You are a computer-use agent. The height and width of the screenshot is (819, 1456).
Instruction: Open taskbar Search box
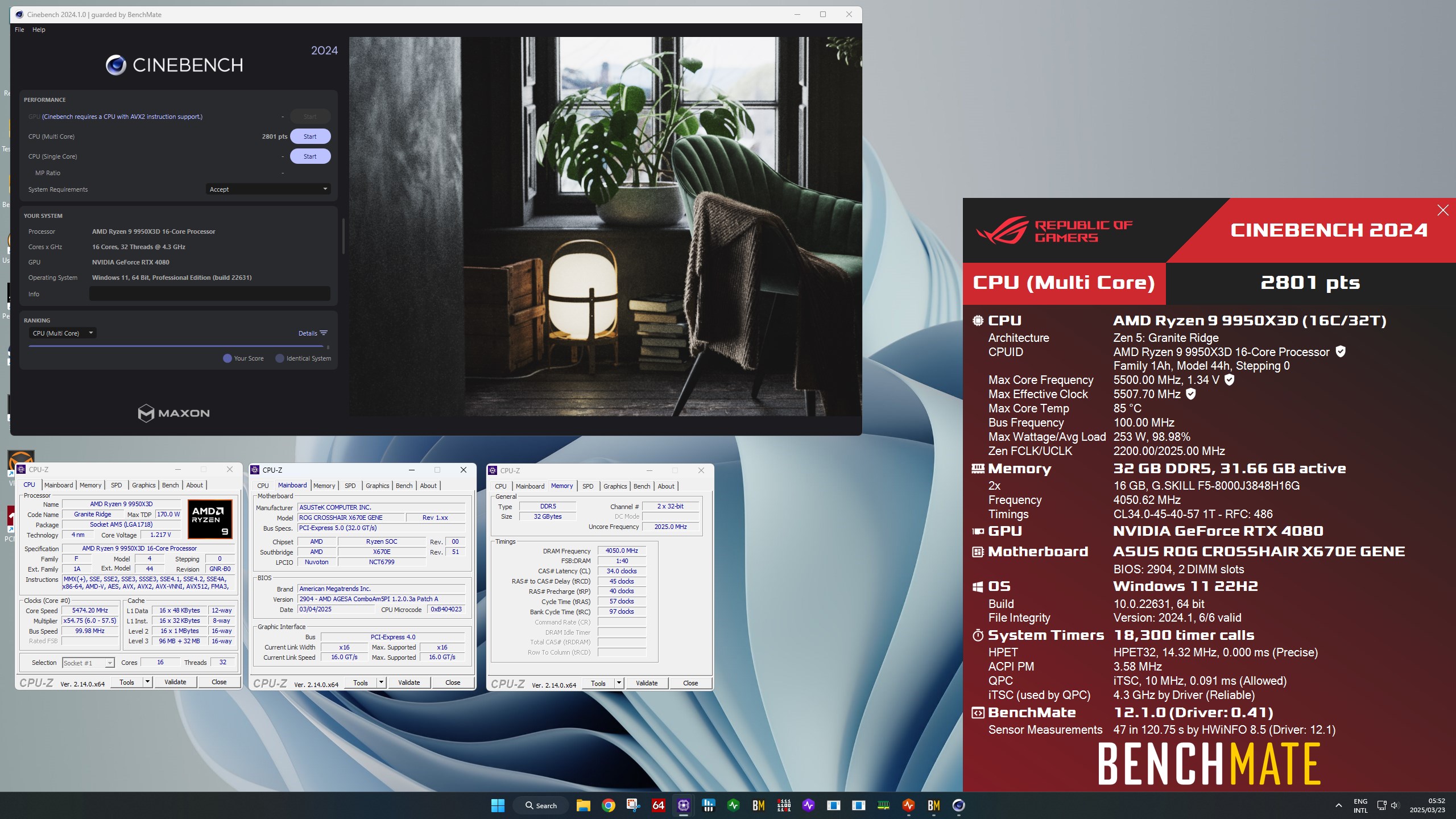(x=541, y=805)
